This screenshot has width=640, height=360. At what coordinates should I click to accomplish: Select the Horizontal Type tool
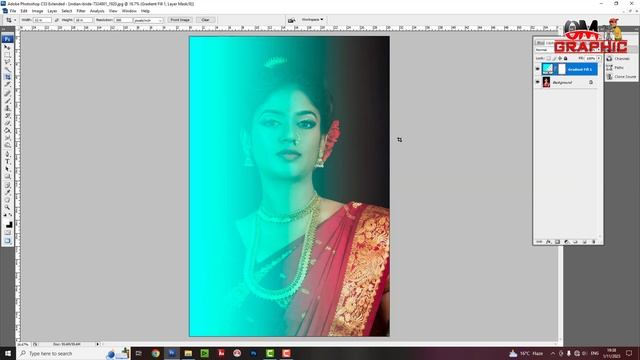(7, 162)
